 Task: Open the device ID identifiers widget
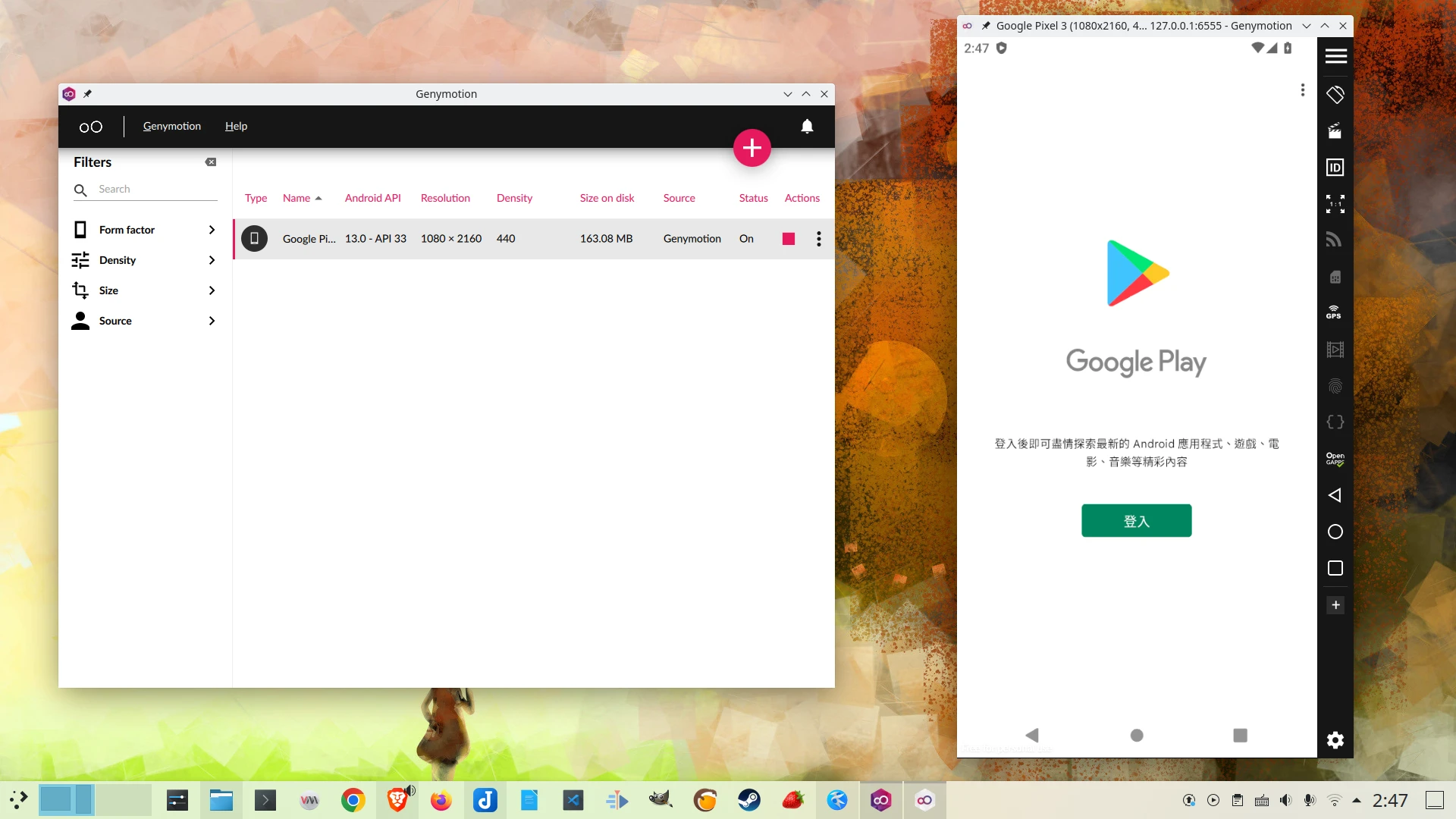pos(1335,168)
